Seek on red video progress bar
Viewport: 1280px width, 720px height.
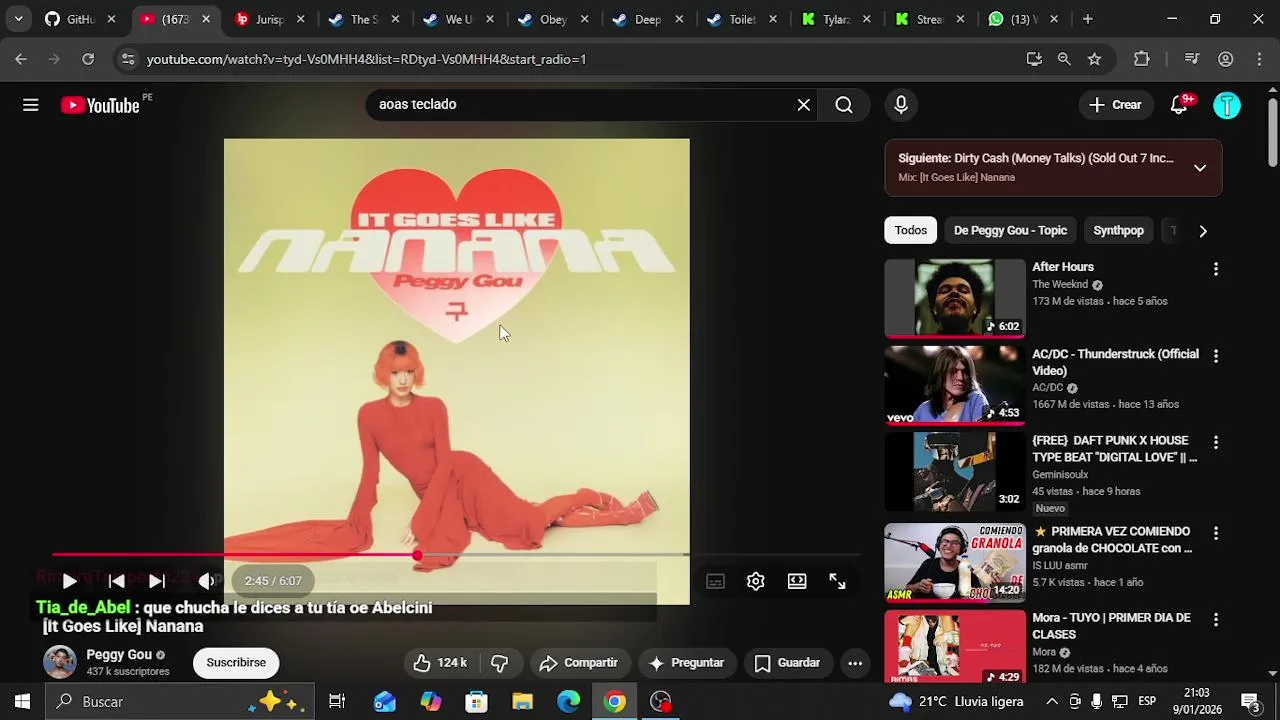tap(456, 554)
